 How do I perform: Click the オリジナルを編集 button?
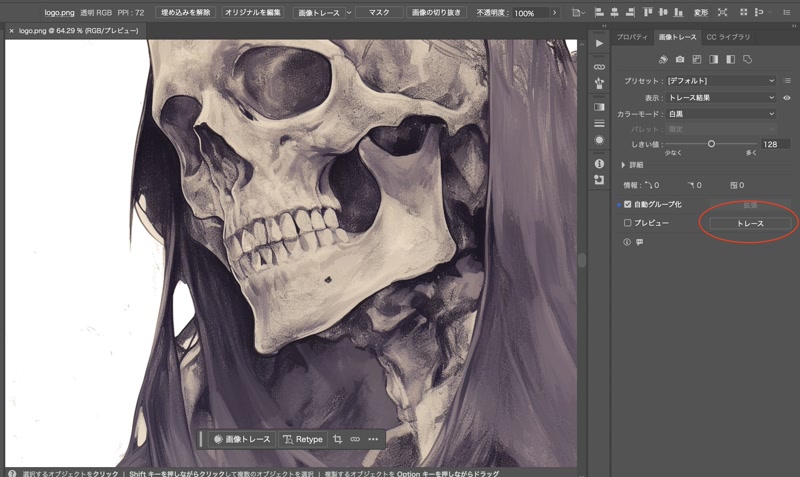(253, 12)
